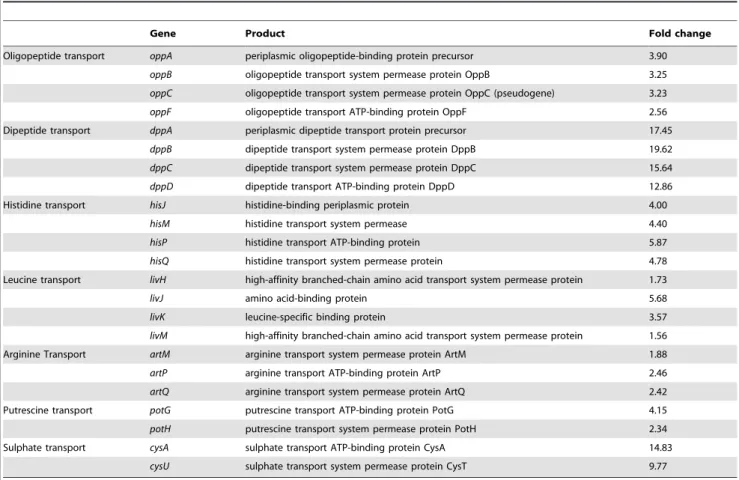Click the Sulphate transport row label

tap(44, 447)
